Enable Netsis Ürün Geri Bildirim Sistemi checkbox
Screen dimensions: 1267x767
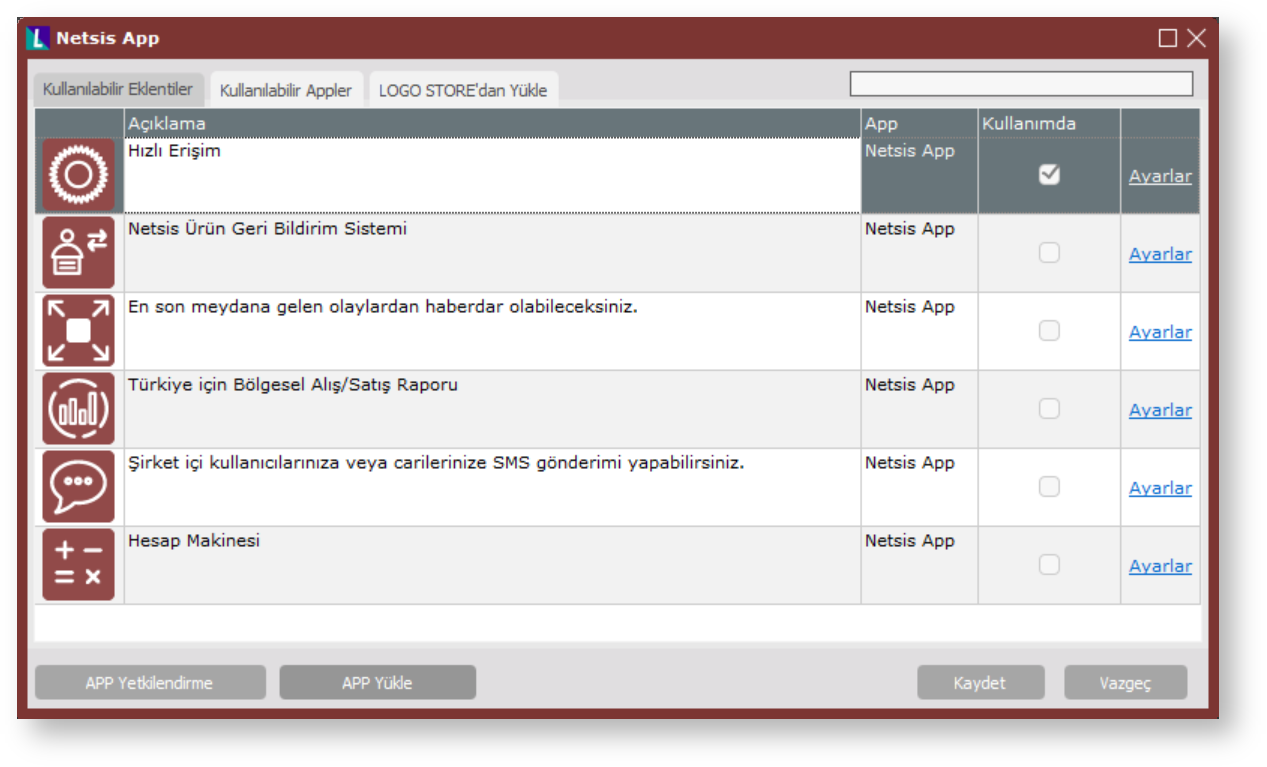click(x=1049, y=253)
